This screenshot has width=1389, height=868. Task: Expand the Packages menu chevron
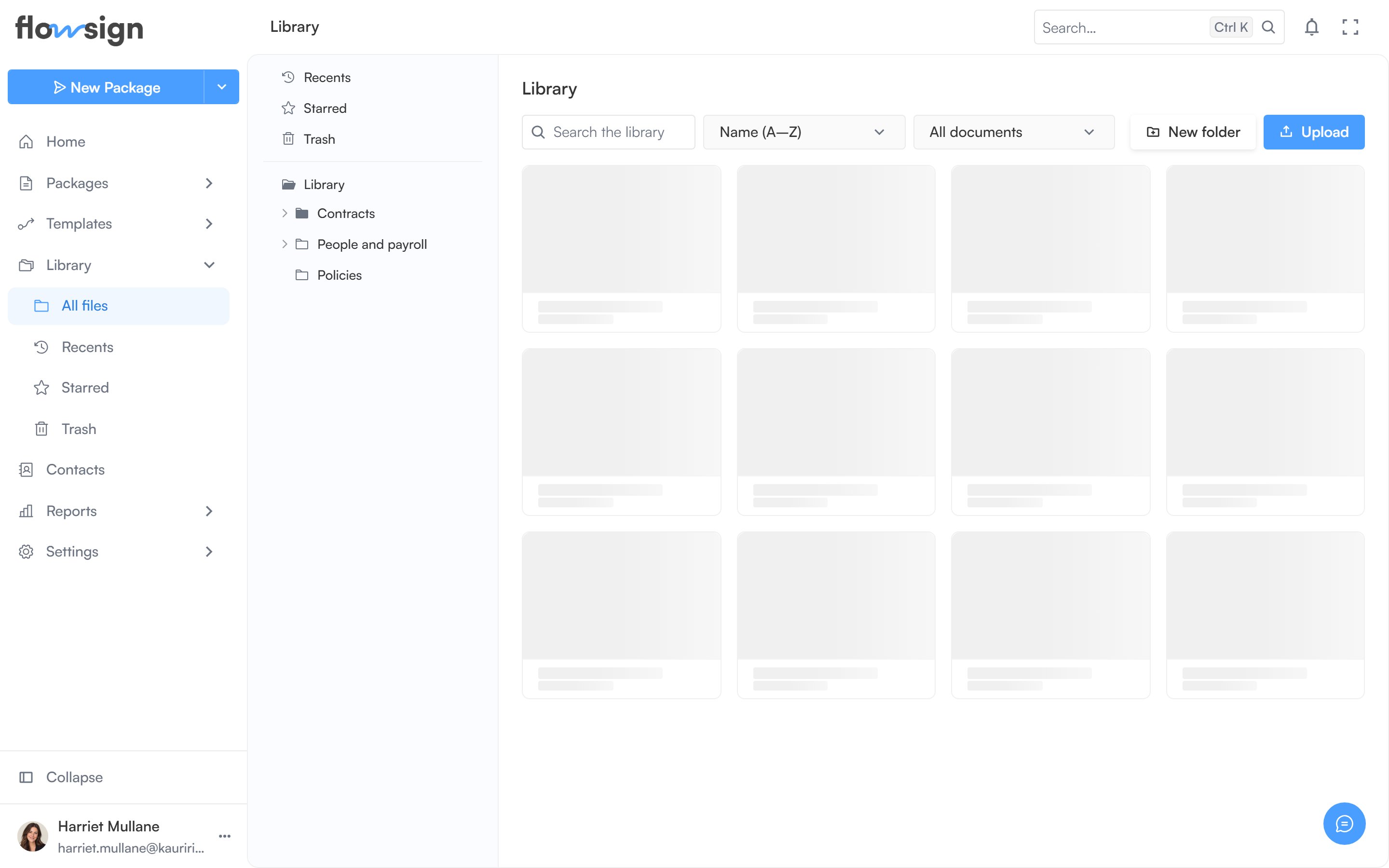(209, 183)
